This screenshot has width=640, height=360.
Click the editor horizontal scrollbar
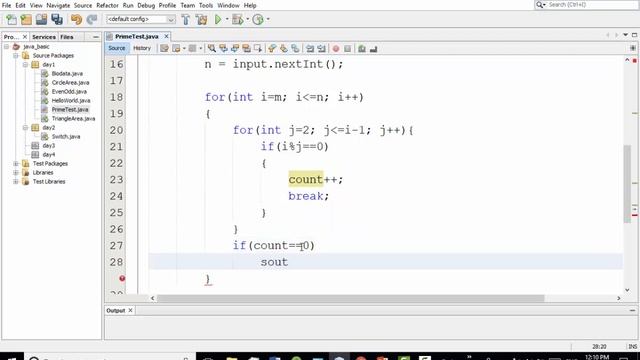[x=351, y=298]
